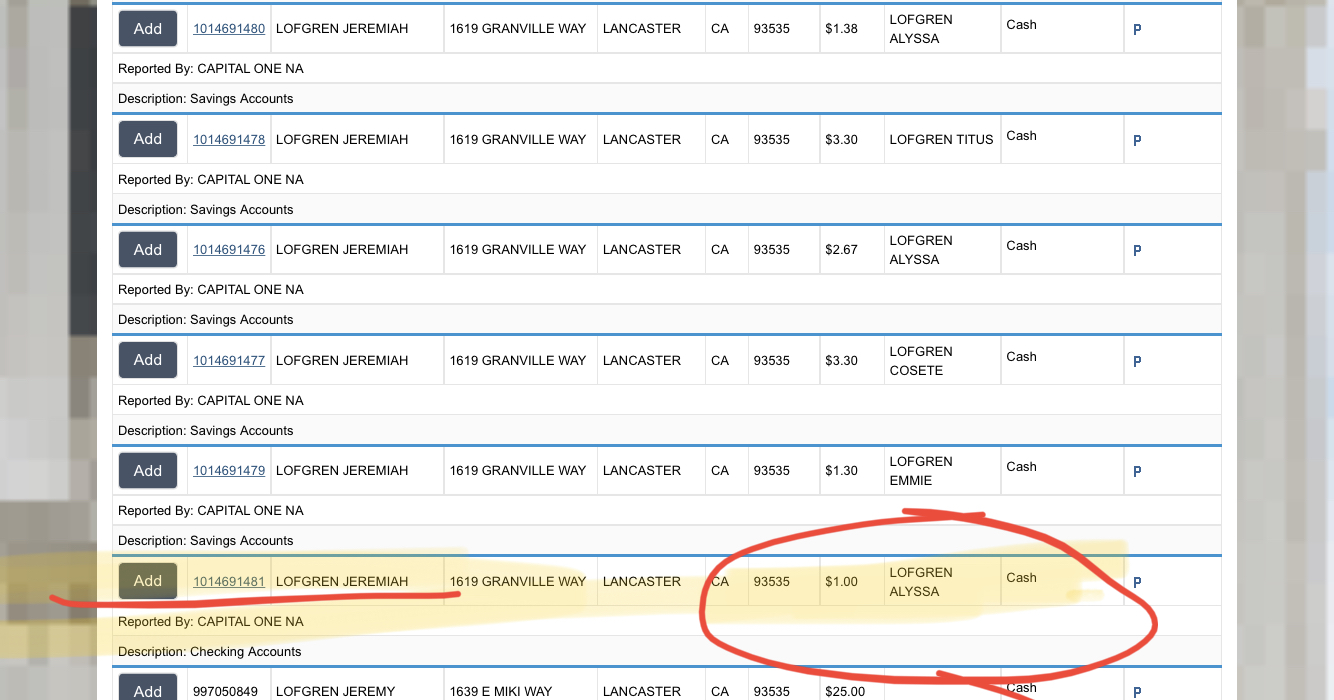This screenshot has height=700, width=1334.
Task: Add property 1014691477 to claim
Action: point(148,360)
